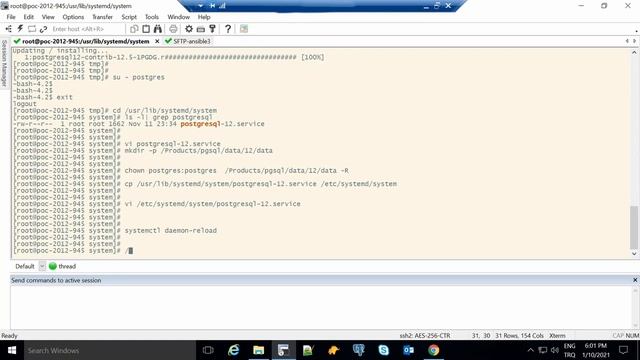Click the 'systemctl daemon-reload' command line
Viewport: 640px width, 360px height.
(171, 231)
